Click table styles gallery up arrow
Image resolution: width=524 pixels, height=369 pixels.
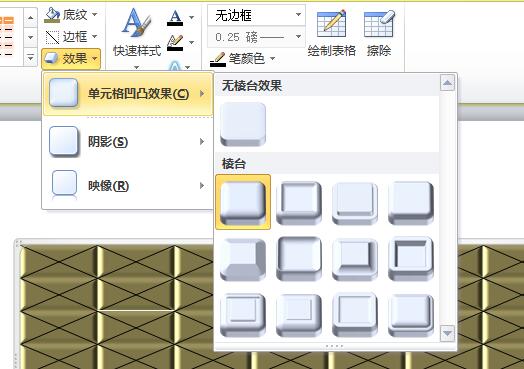click(x=30, y=17)
